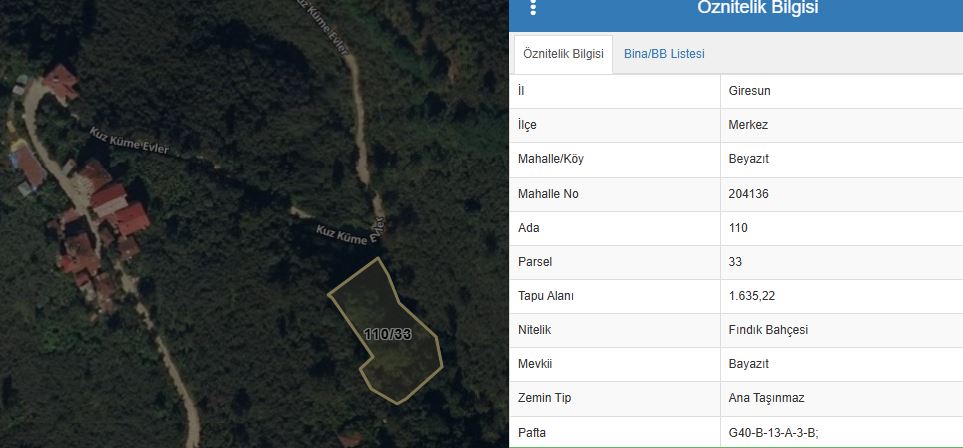Select the Beyazıt Mahalle/Köy value
Screen dimensions: 963x448
[748, 159]
